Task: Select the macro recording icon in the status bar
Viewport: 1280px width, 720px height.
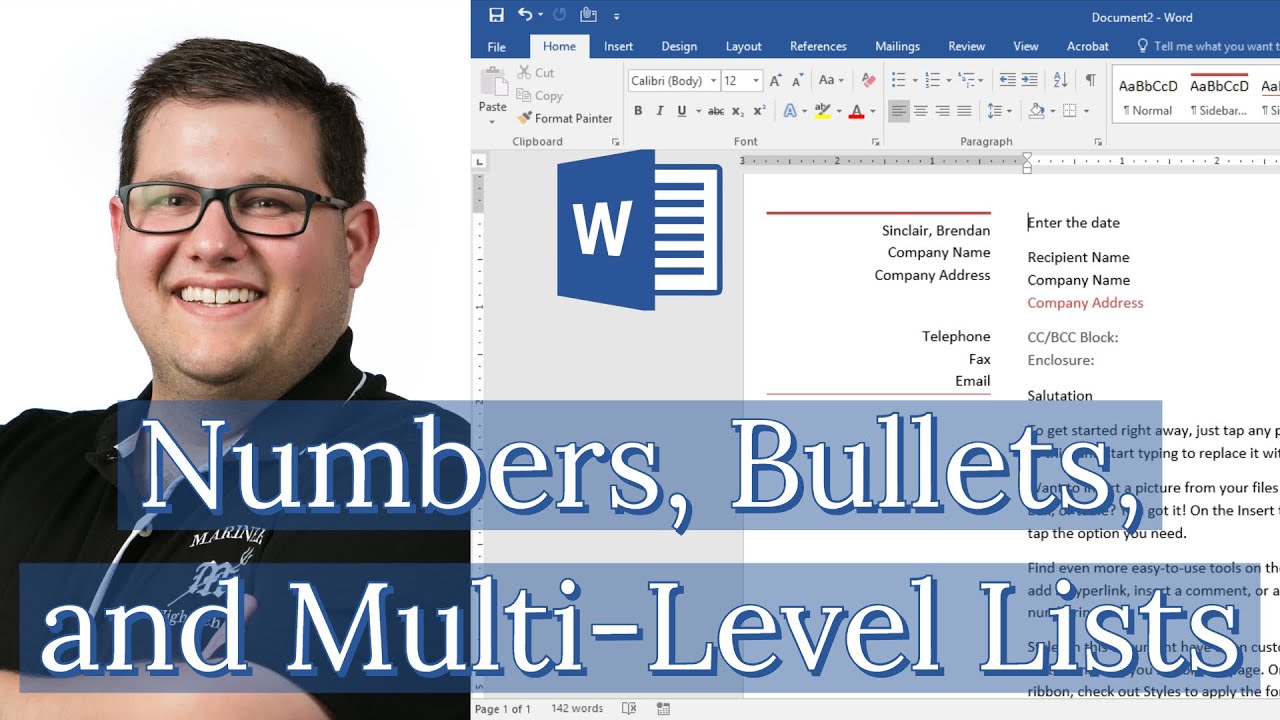Action: [x=663, y=708]
